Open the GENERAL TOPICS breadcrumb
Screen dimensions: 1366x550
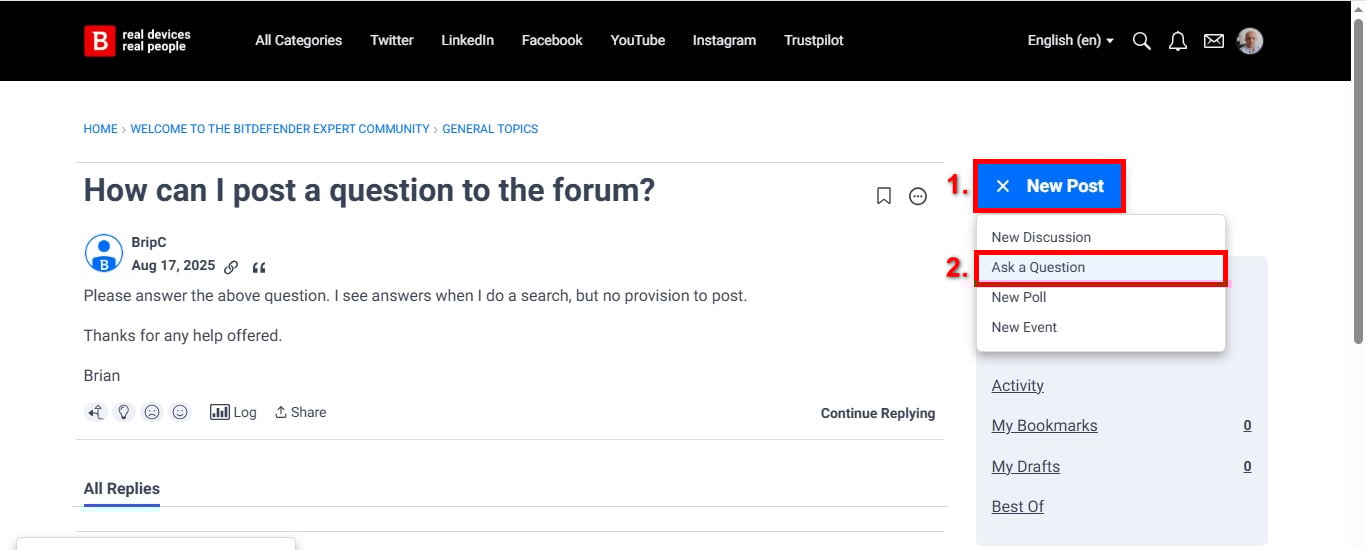click(490, 129)
